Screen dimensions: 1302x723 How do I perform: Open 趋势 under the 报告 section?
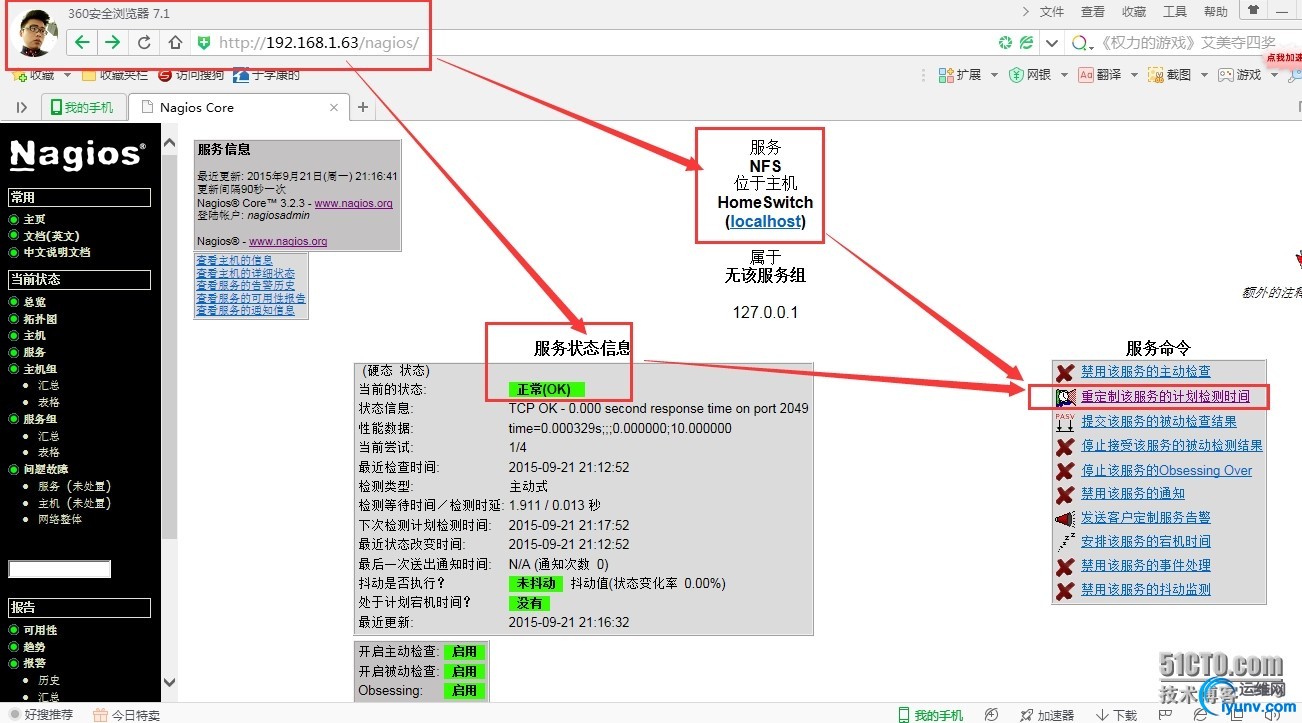pos(35,647)
